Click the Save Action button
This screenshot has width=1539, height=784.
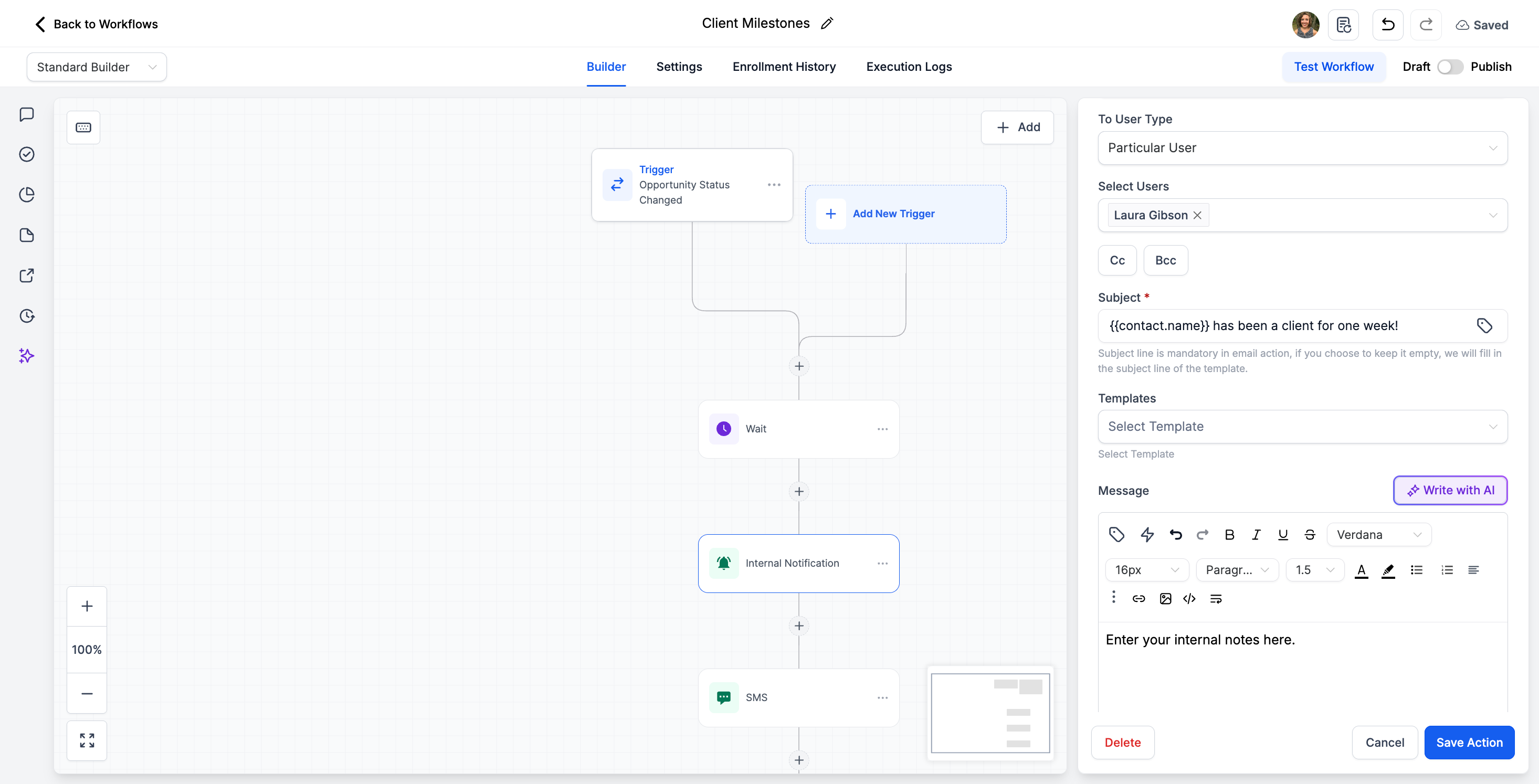pyautogui.click(x=1469, y=742)
